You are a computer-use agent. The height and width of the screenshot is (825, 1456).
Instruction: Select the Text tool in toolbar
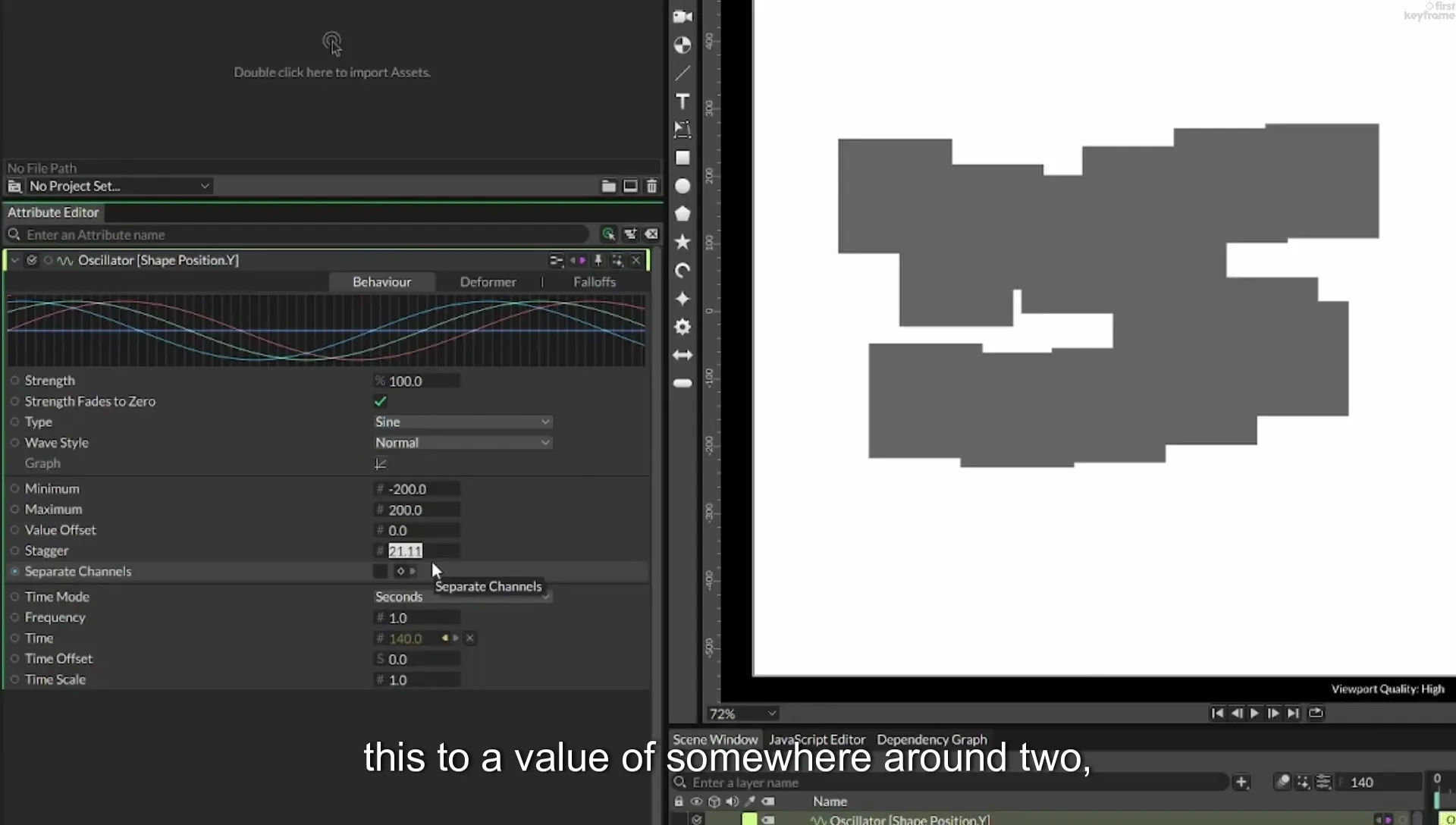[682, 102]
